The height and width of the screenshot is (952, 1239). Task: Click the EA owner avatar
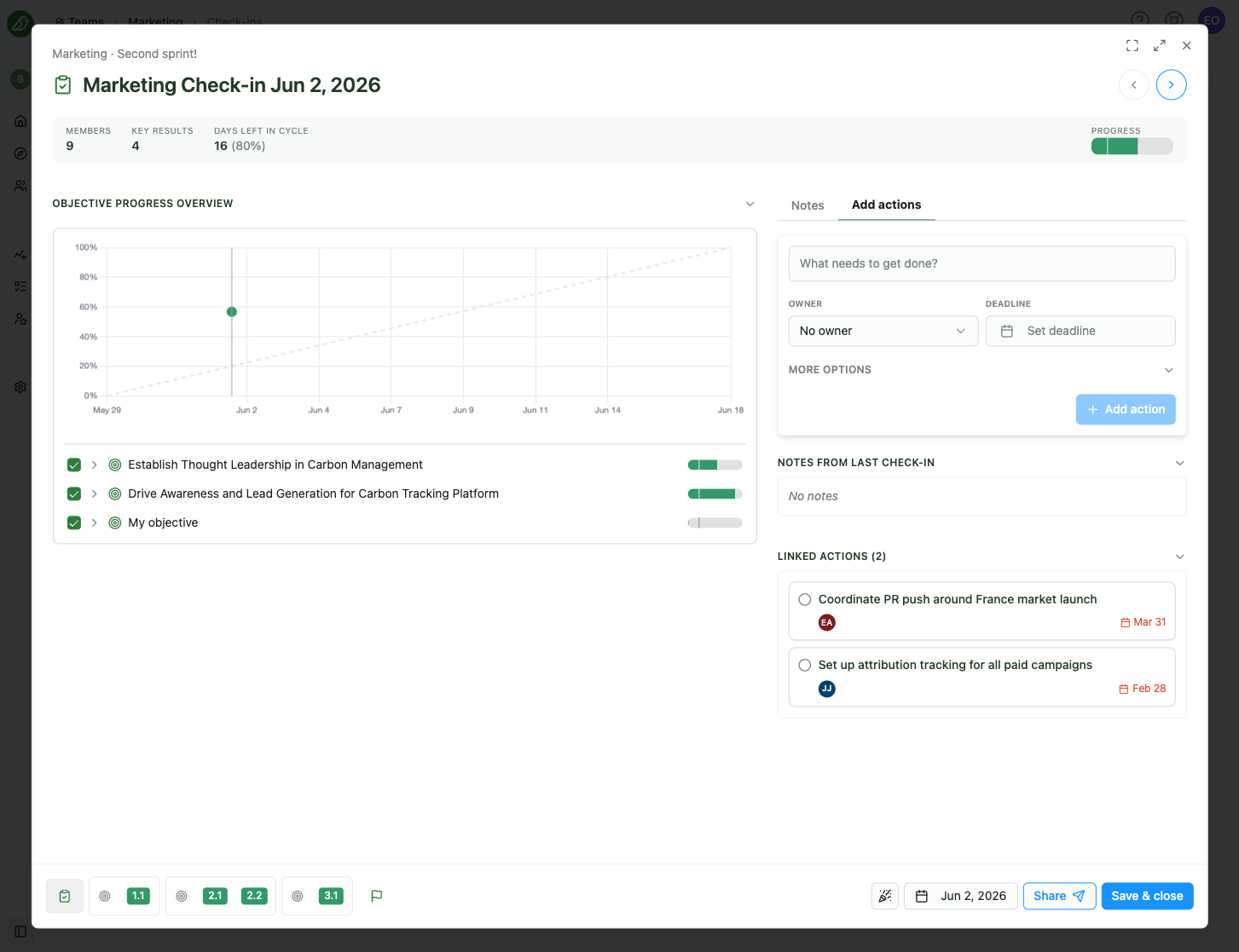[x=826, y=622]
